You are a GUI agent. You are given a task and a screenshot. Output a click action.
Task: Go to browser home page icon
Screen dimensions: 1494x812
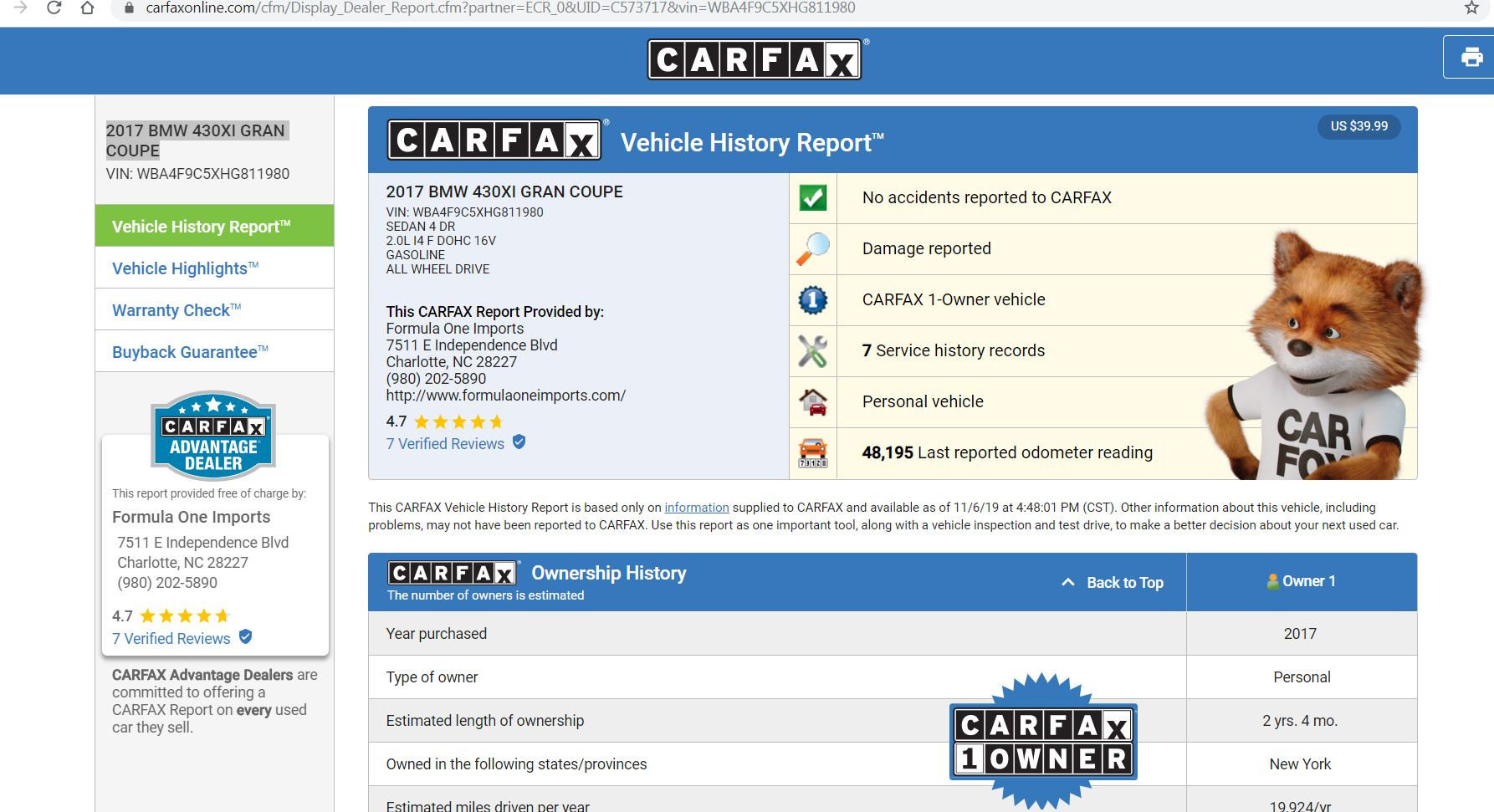tap(87, 8)
